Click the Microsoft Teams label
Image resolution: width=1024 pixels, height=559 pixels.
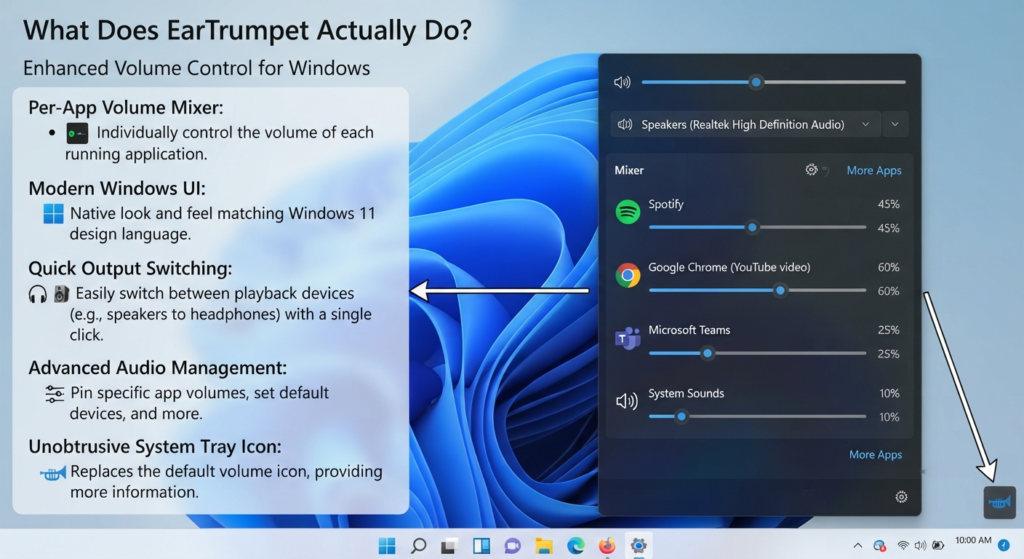point(689,330)
